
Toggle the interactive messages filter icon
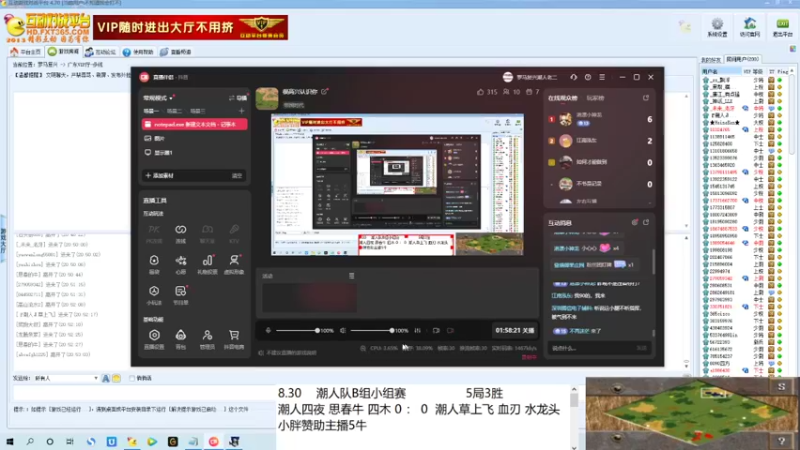(635, 222)
